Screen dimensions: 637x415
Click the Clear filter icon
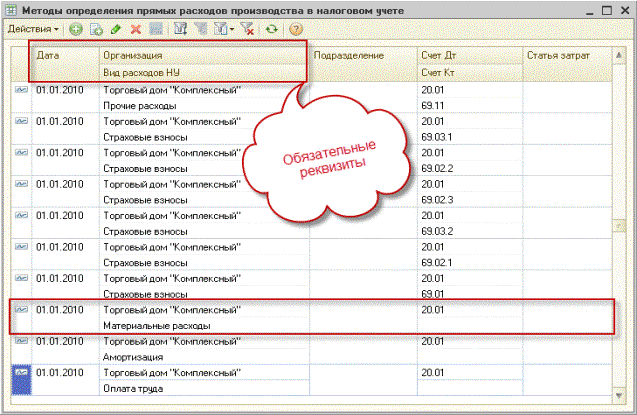[x=247, y=29]
